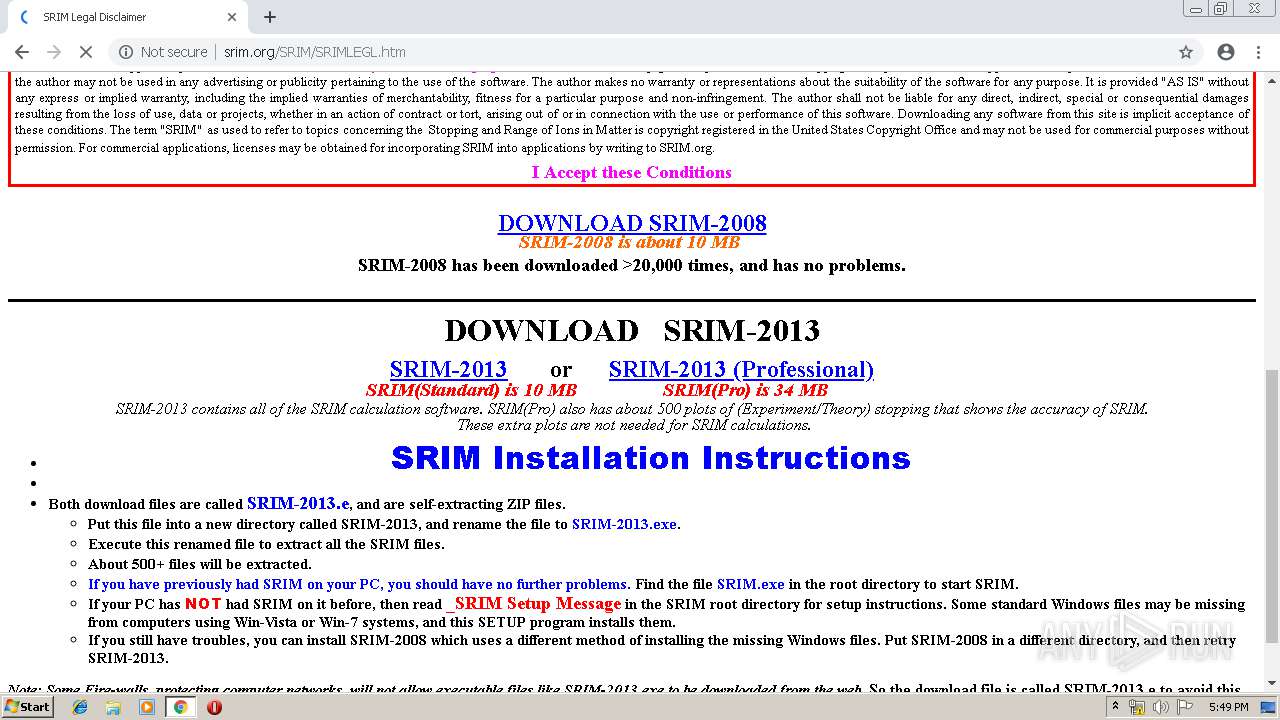Screen dimensions: 1280x720
Task: Click 'About 500+ files will be extracted' line
Action: click(x=200, y=564)
